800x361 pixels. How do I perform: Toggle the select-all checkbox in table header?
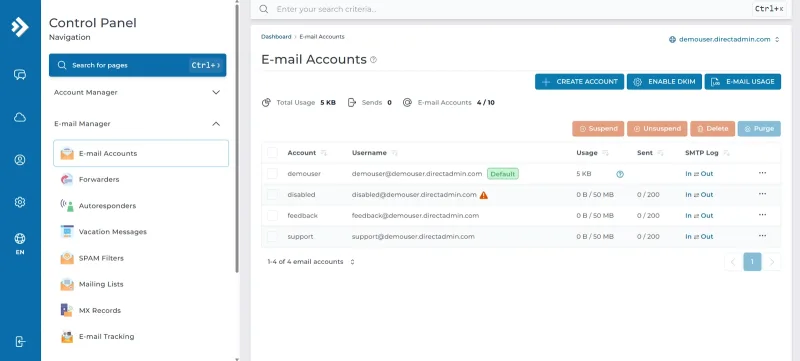272,153
